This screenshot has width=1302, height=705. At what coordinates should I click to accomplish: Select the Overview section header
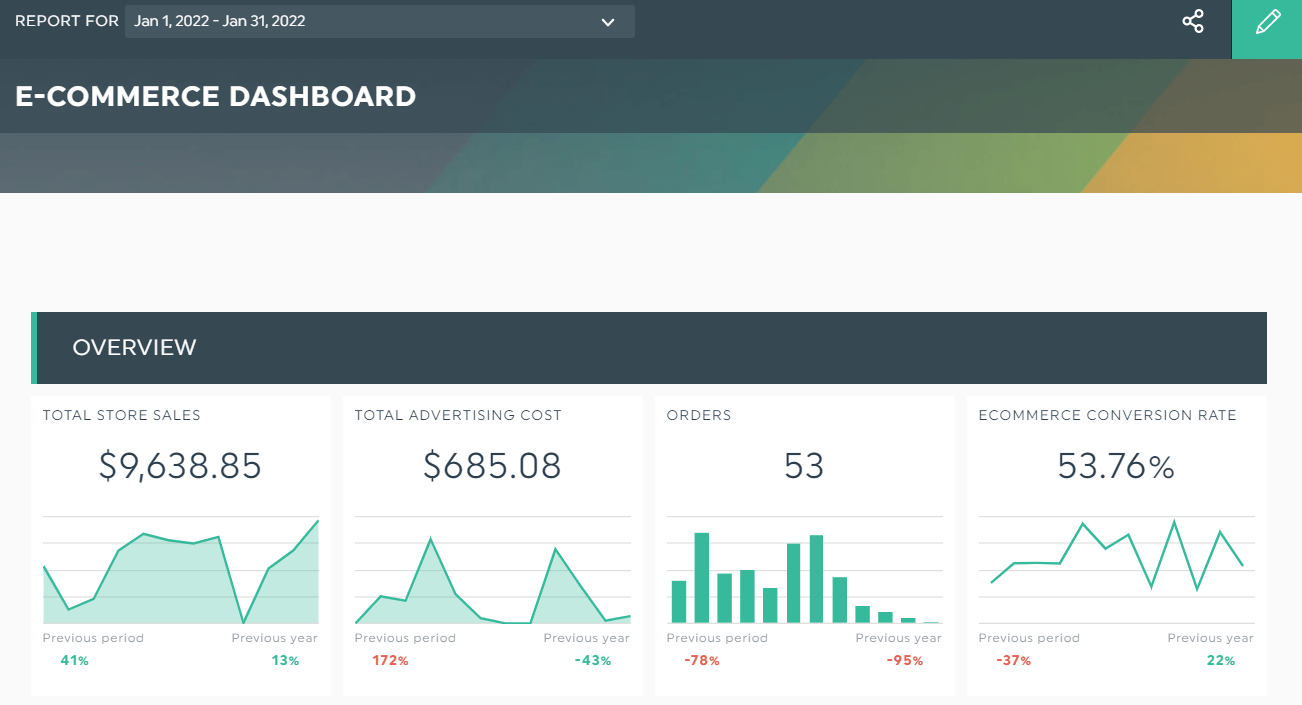[134, 347]
